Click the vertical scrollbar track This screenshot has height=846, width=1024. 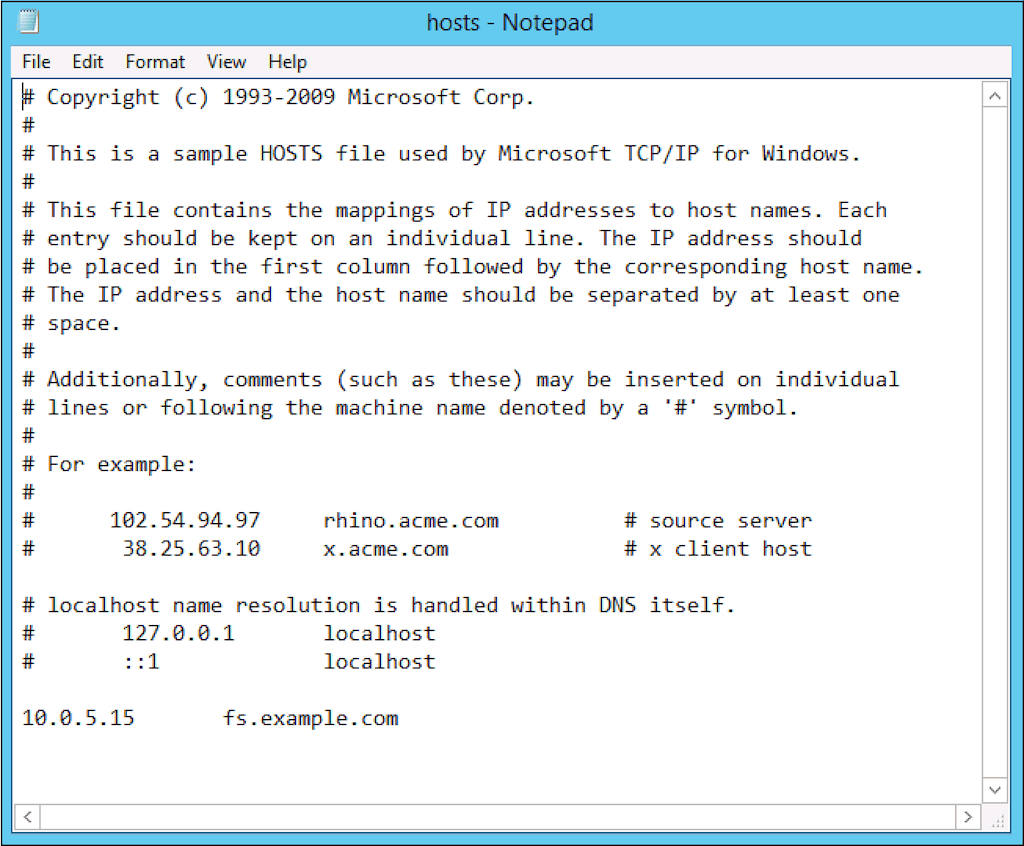995,440
